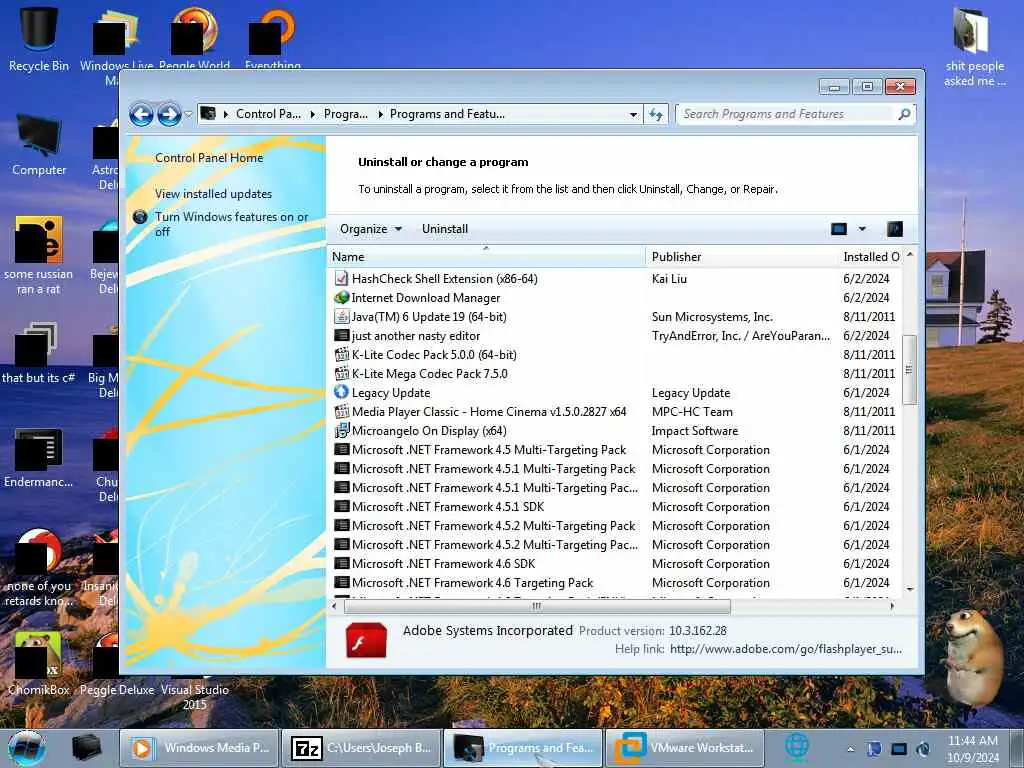Open 'that but its c#' desktop icon
The height and width of the screenshot is (768, 1024).
pos(38,351)
